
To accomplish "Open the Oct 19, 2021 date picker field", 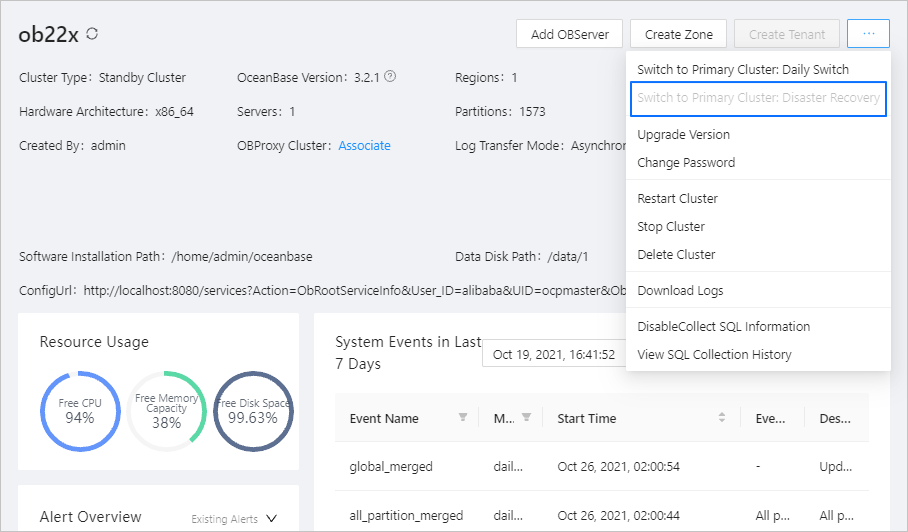I will (x=554, y=354).
